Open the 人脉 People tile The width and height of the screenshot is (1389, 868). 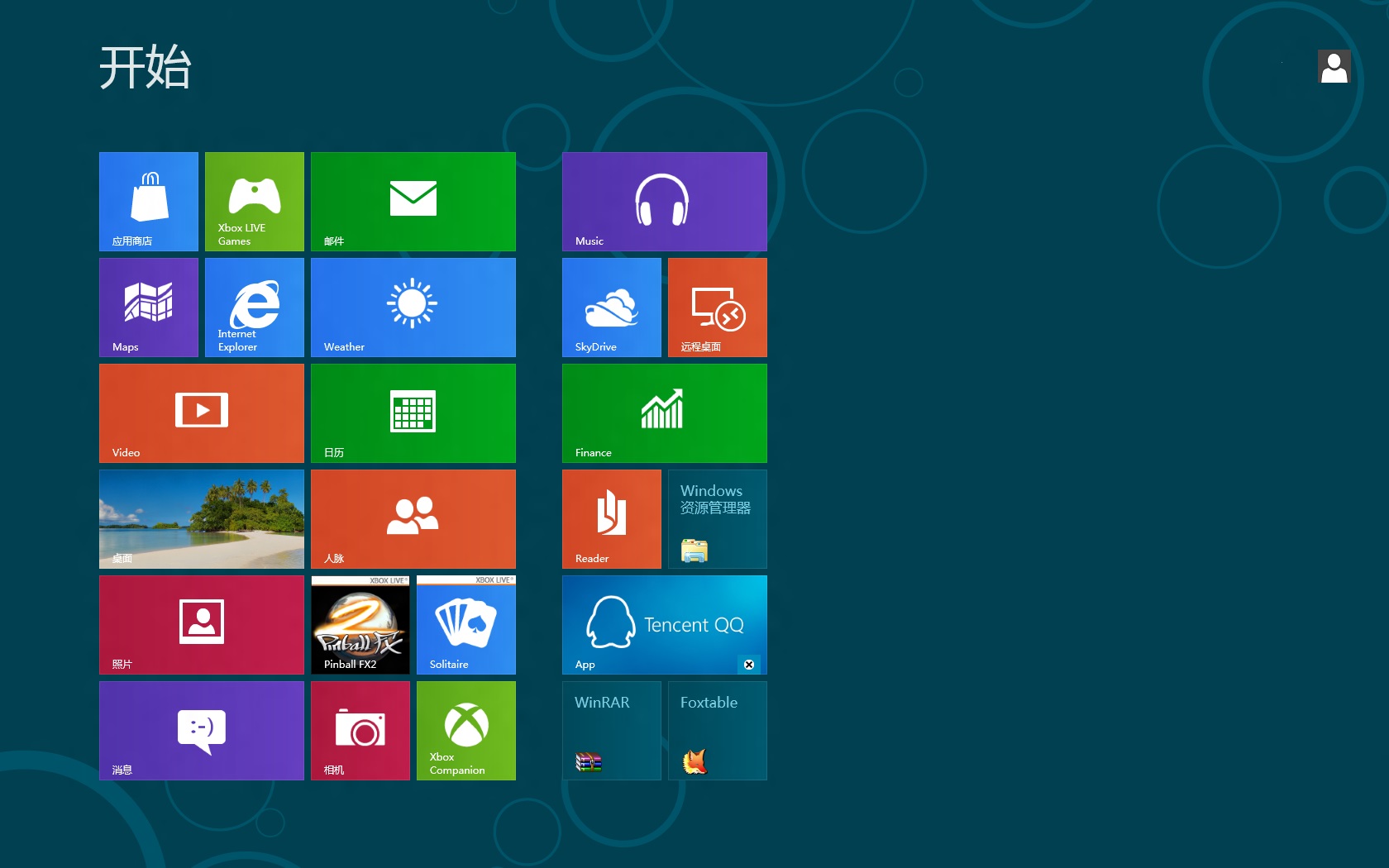coord(413,519)
